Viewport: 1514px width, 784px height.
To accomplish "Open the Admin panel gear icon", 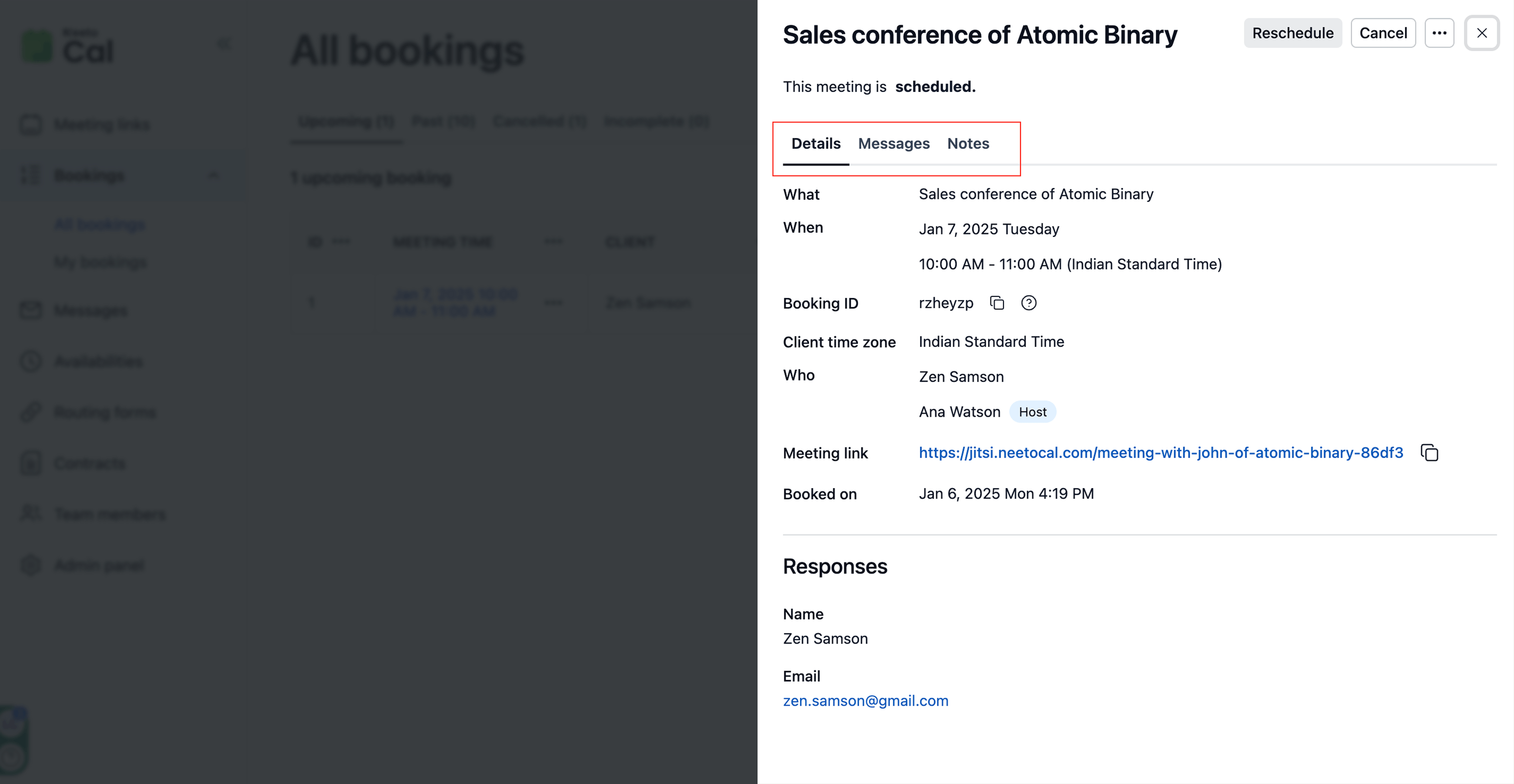I will pos(30,565).
